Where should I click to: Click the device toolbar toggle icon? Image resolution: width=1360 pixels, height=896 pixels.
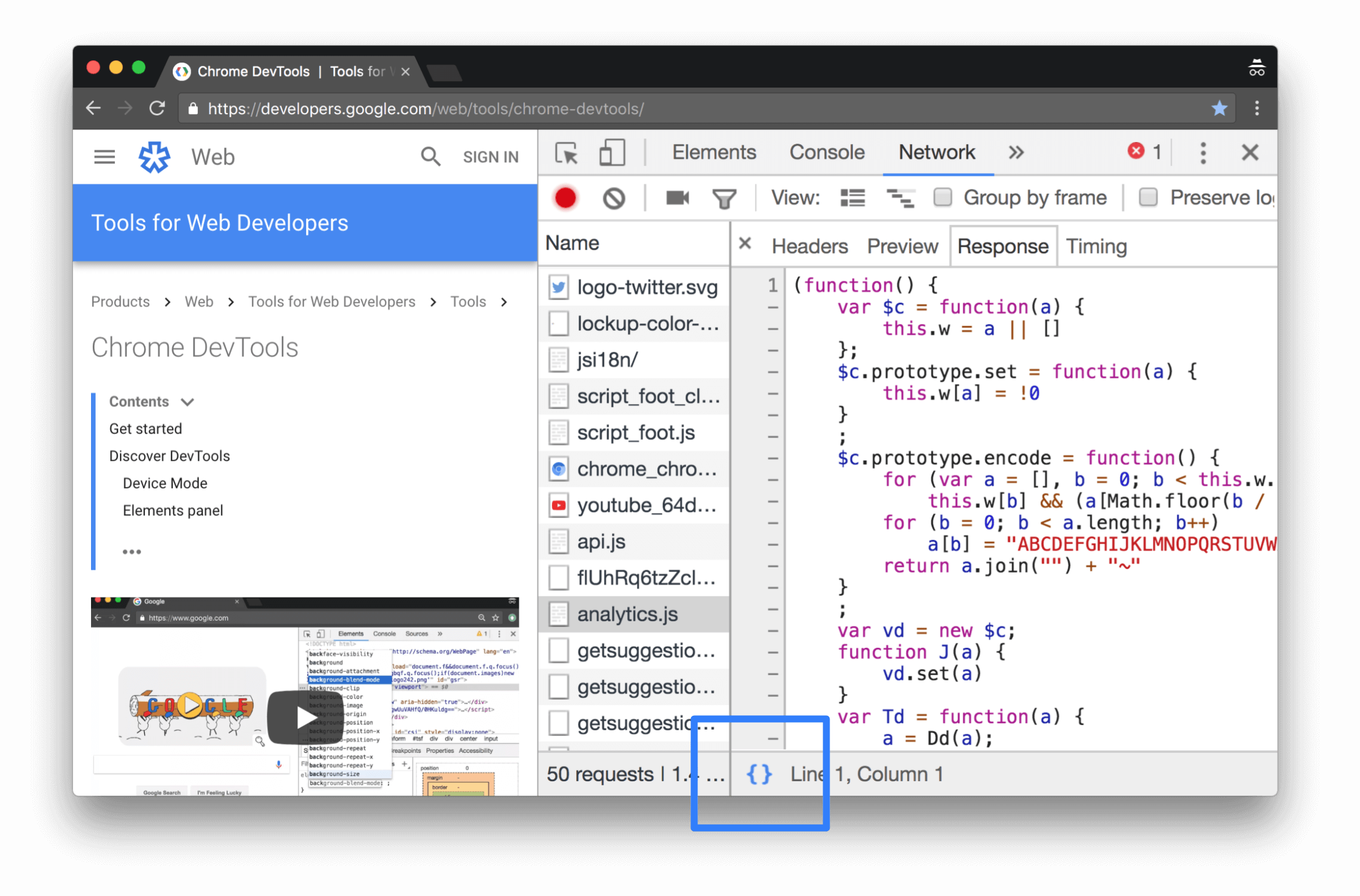[x=611, y=153]
